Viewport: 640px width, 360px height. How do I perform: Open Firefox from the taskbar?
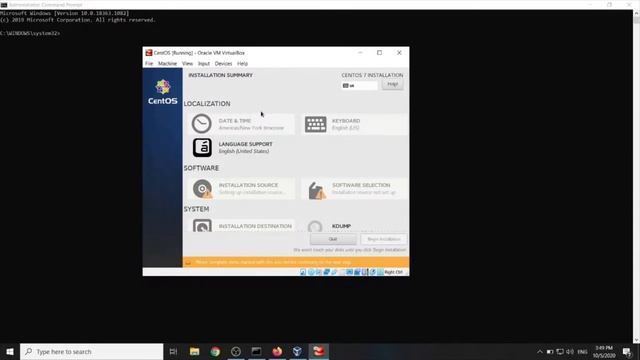(277, 351)
